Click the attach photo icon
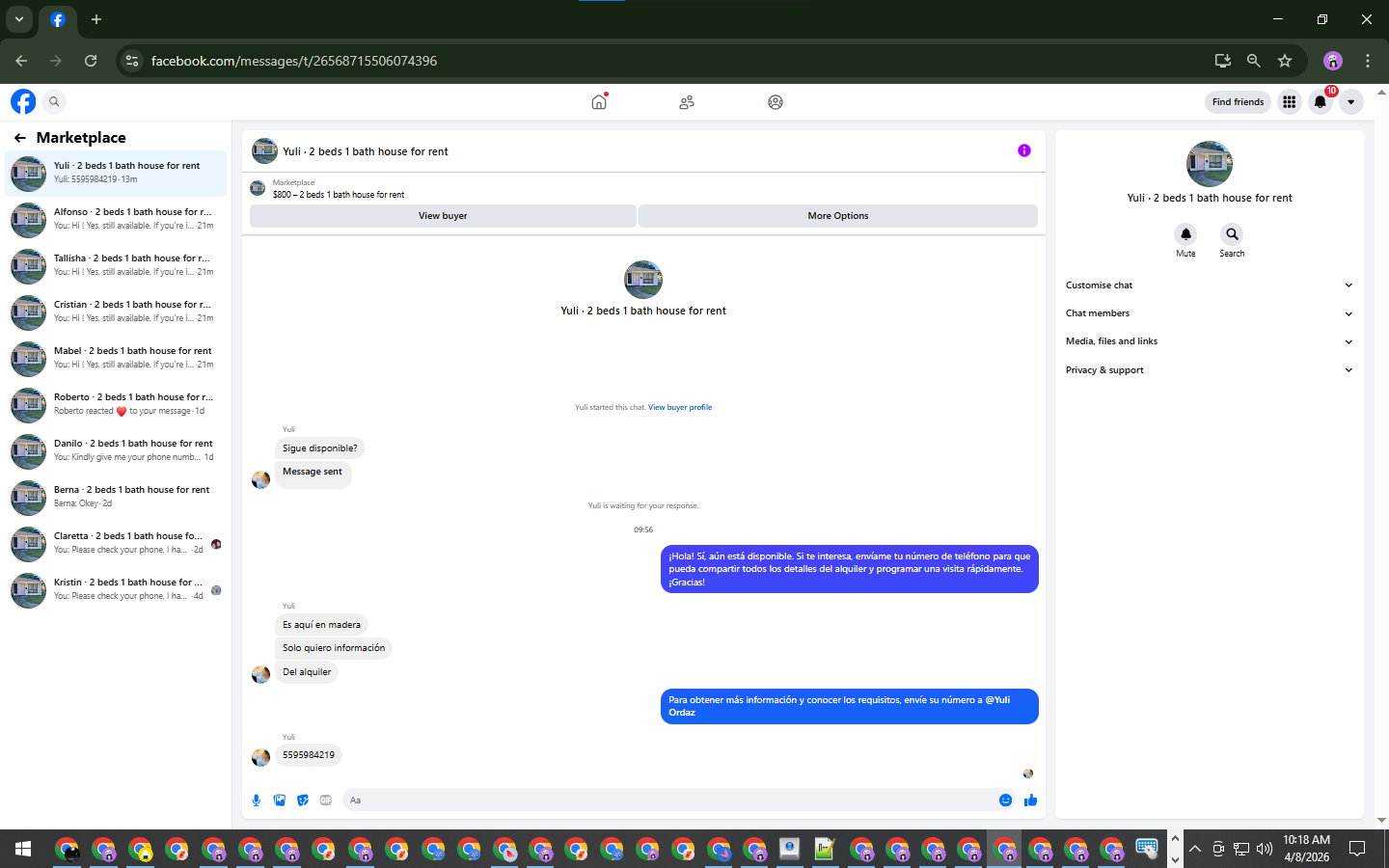 280,800
